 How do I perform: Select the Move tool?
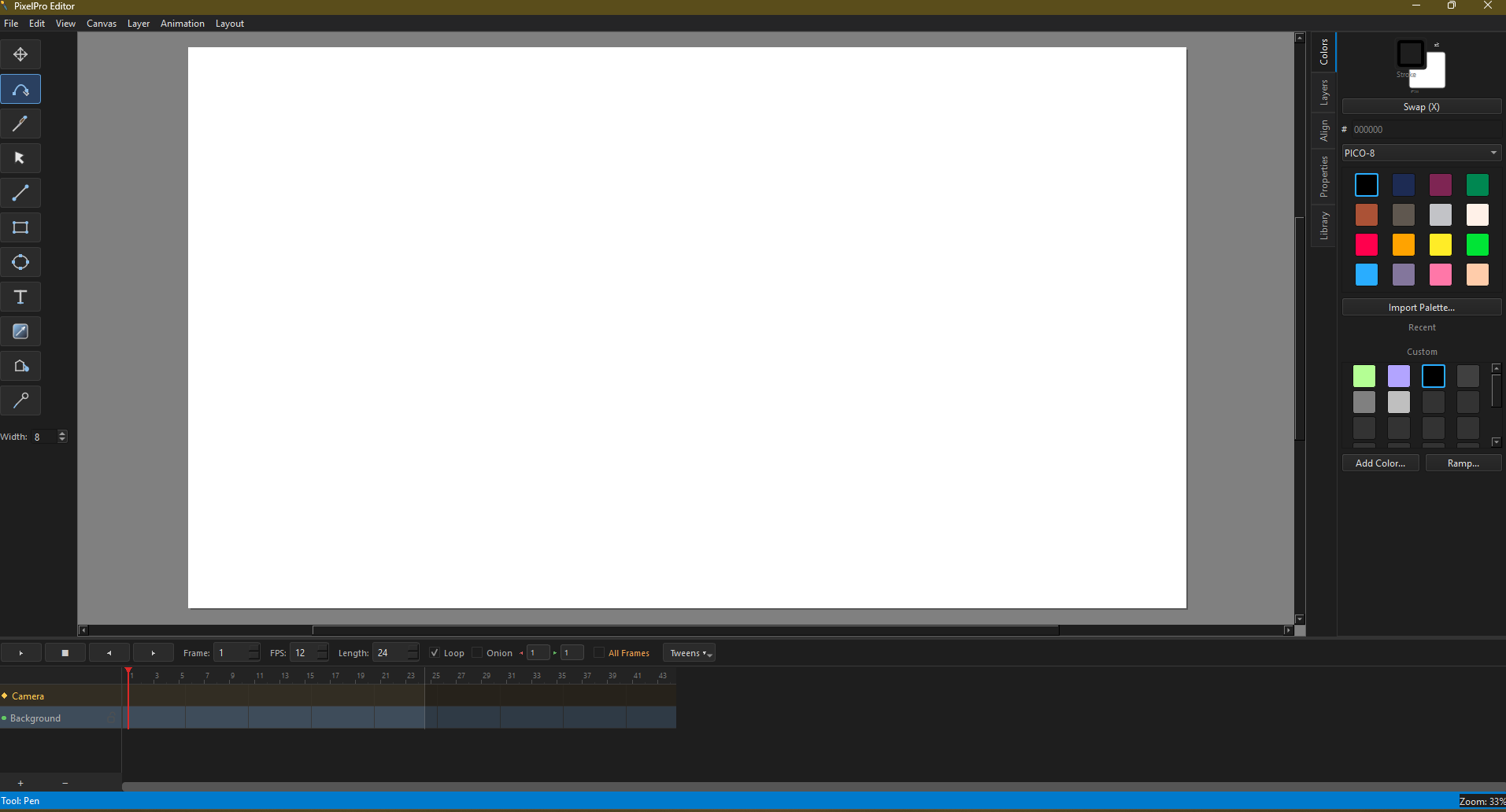20,54
